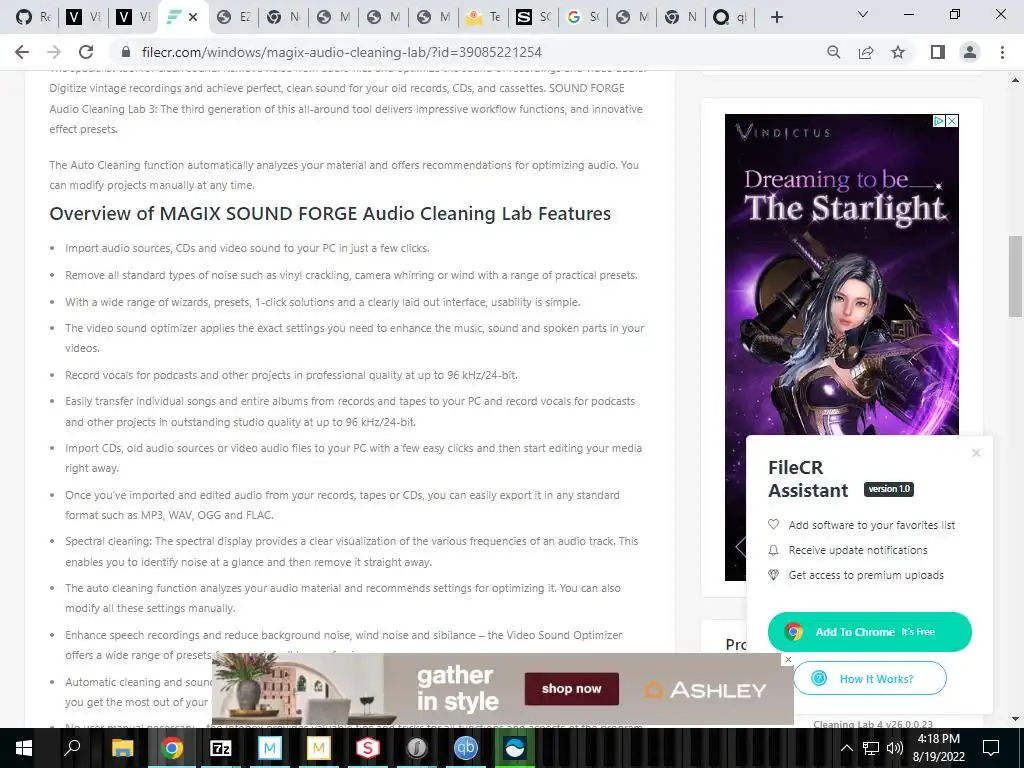Screen dimensions: 1024x768
Task: Click the bell icon for update notifications
Action: click(773, 550)
